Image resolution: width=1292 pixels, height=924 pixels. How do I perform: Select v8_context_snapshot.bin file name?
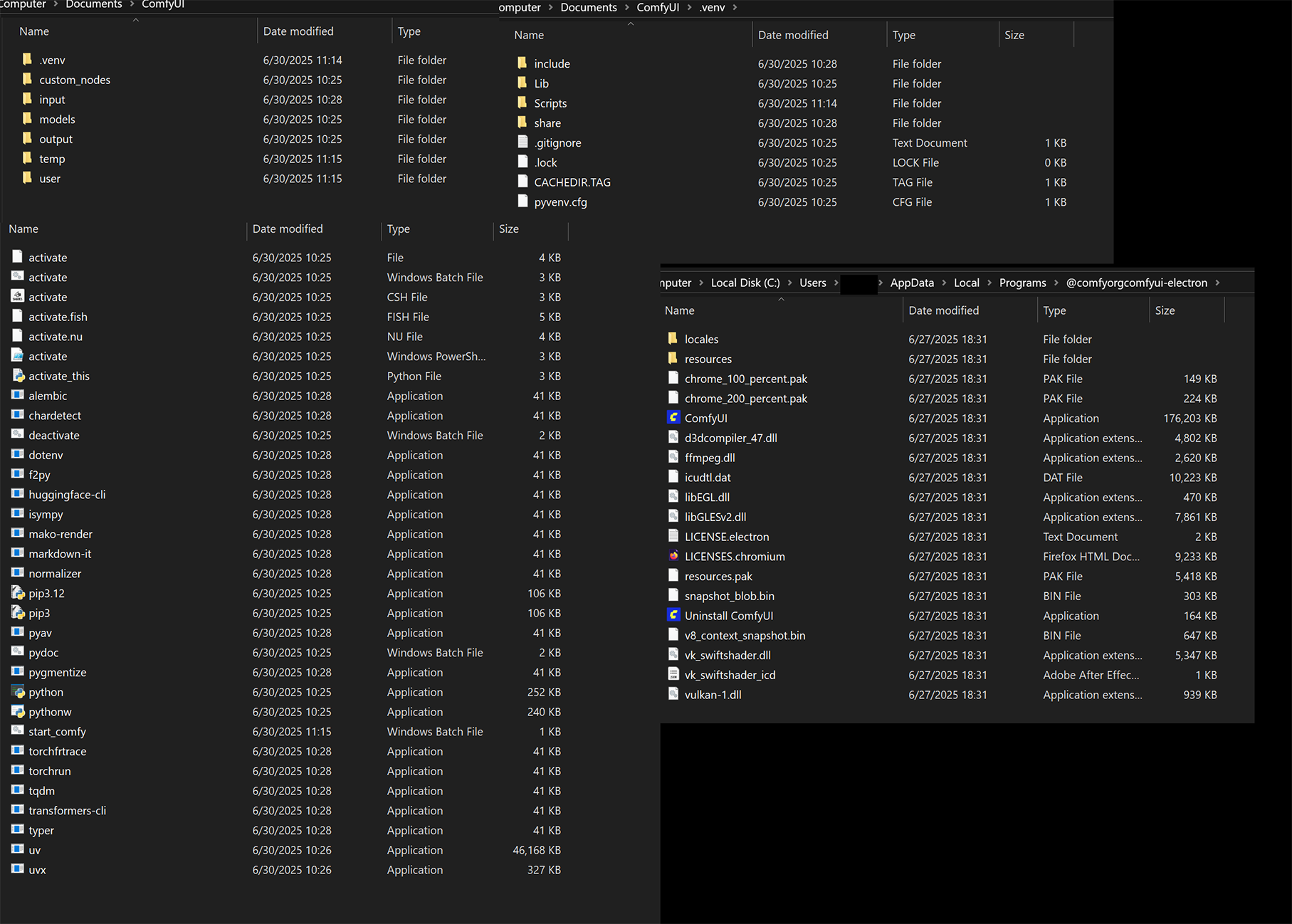tap(745, 635)
